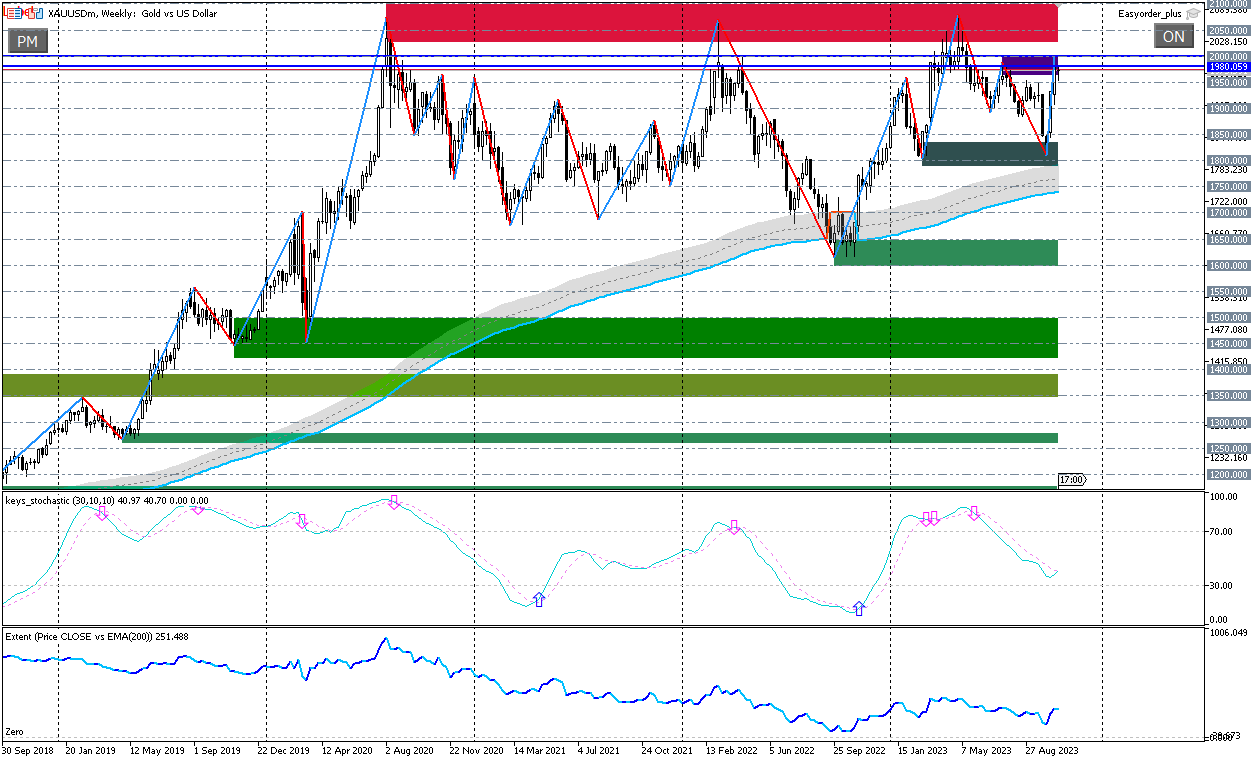The height and width of the screenshot is (758, 1260).
Task: Select the purple rectangle near the 1980 price
Action: click(x=1028, y=65)
